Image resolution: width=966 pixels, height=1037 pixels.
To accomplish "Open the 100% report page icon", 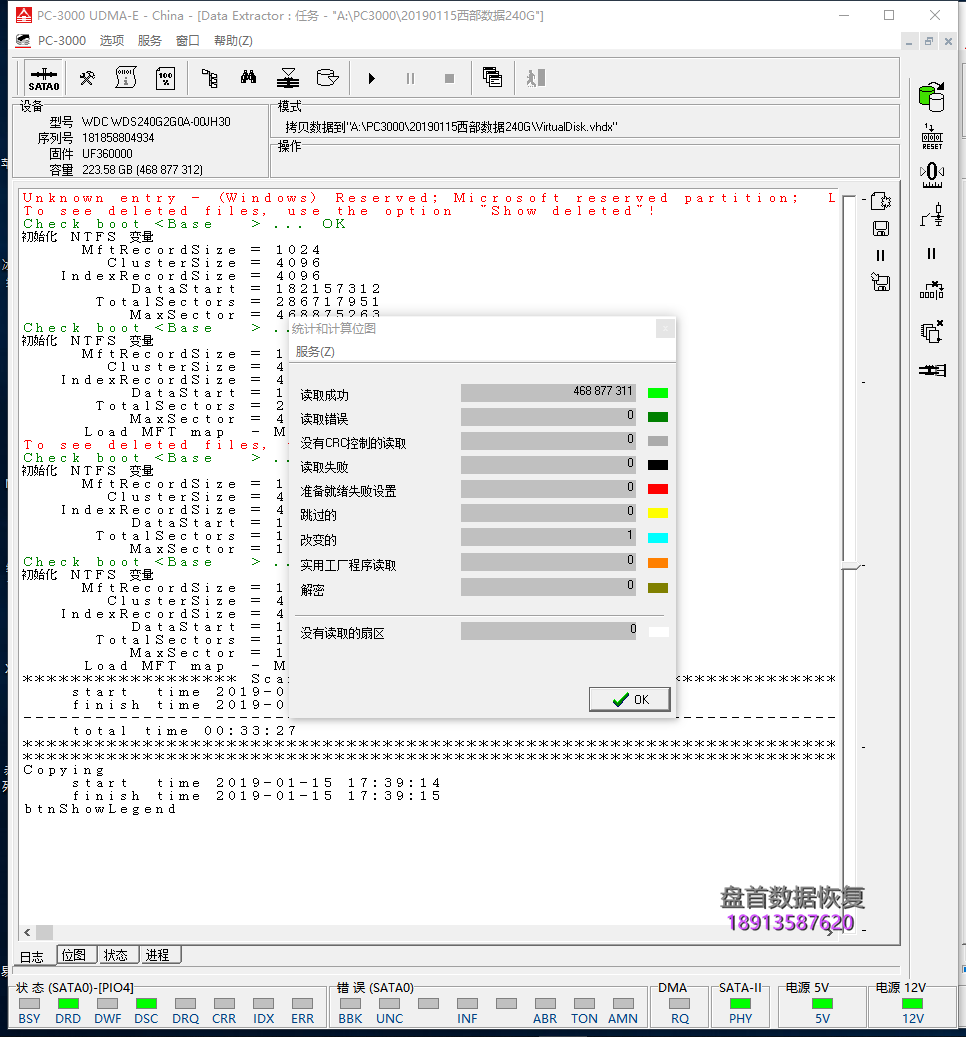I will click(165, 77).
